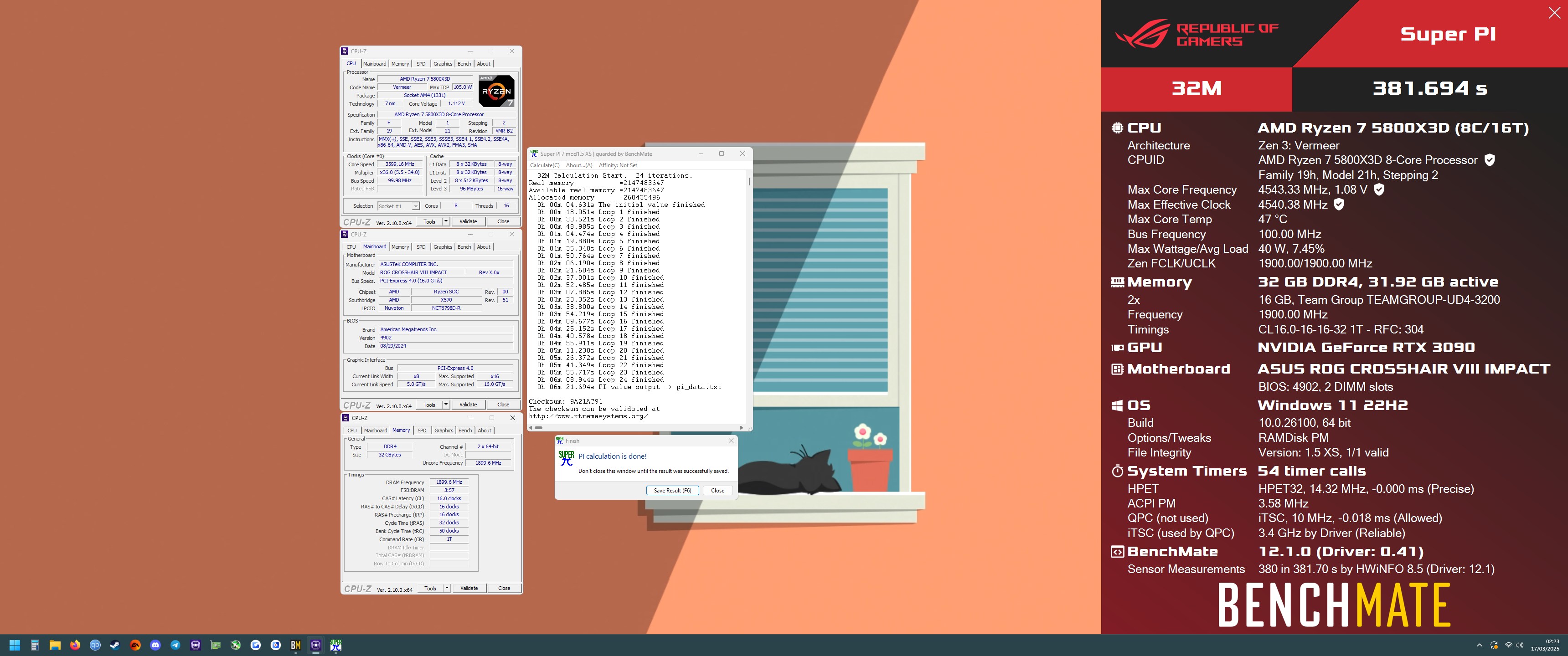This screenshot has height=656, width=1568.
Task: Switch to Super PI via its taskbar icon
Action: pos(336,645)
